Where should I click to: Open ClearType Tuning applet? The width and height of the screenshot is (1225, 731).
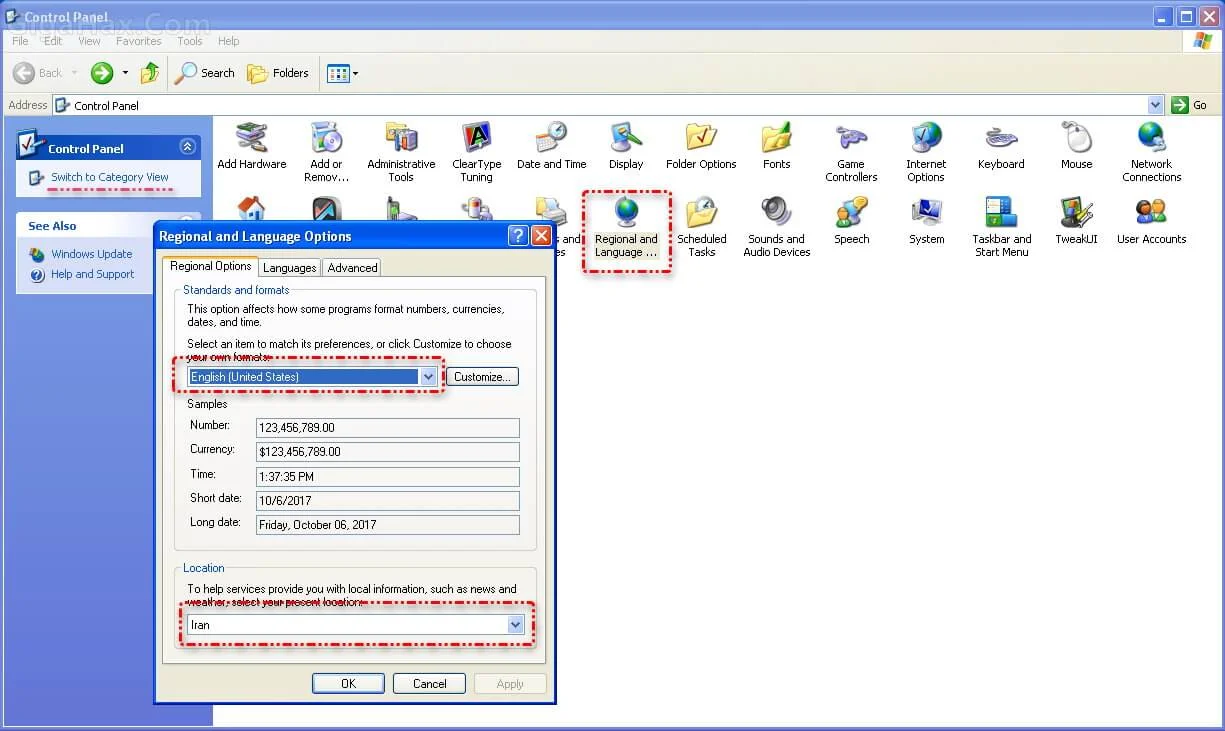click(476, 139)
